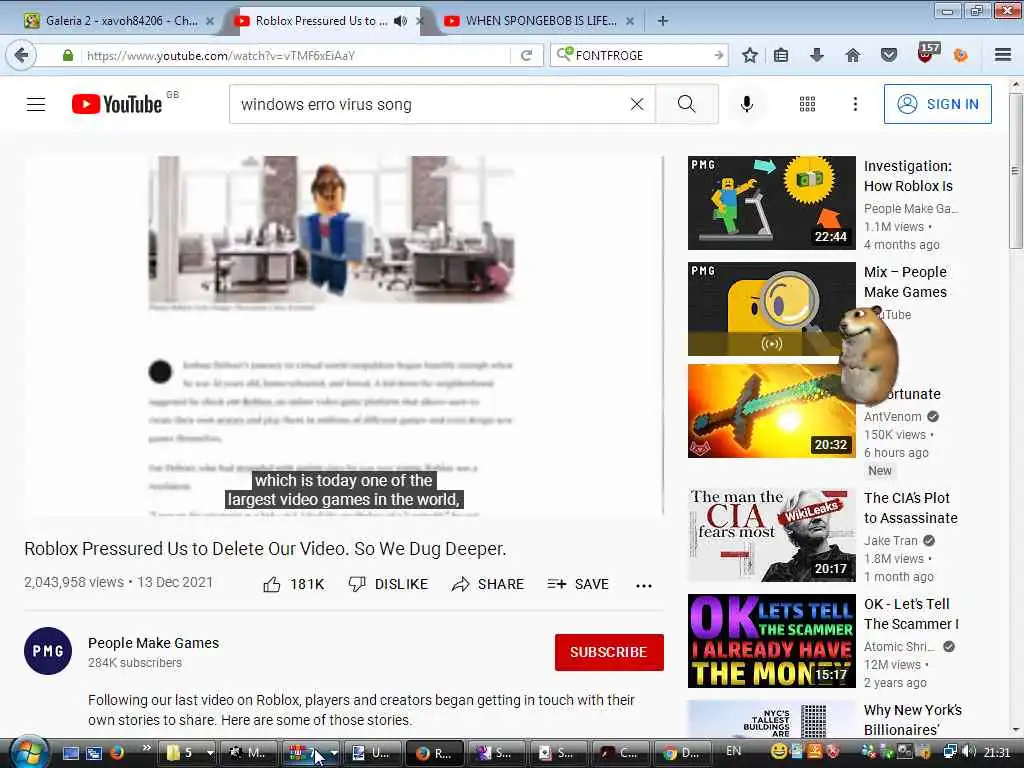
Task: Open Why New York's Billionaires' video title
Action: pyautogui.click(x=912, y=720)
